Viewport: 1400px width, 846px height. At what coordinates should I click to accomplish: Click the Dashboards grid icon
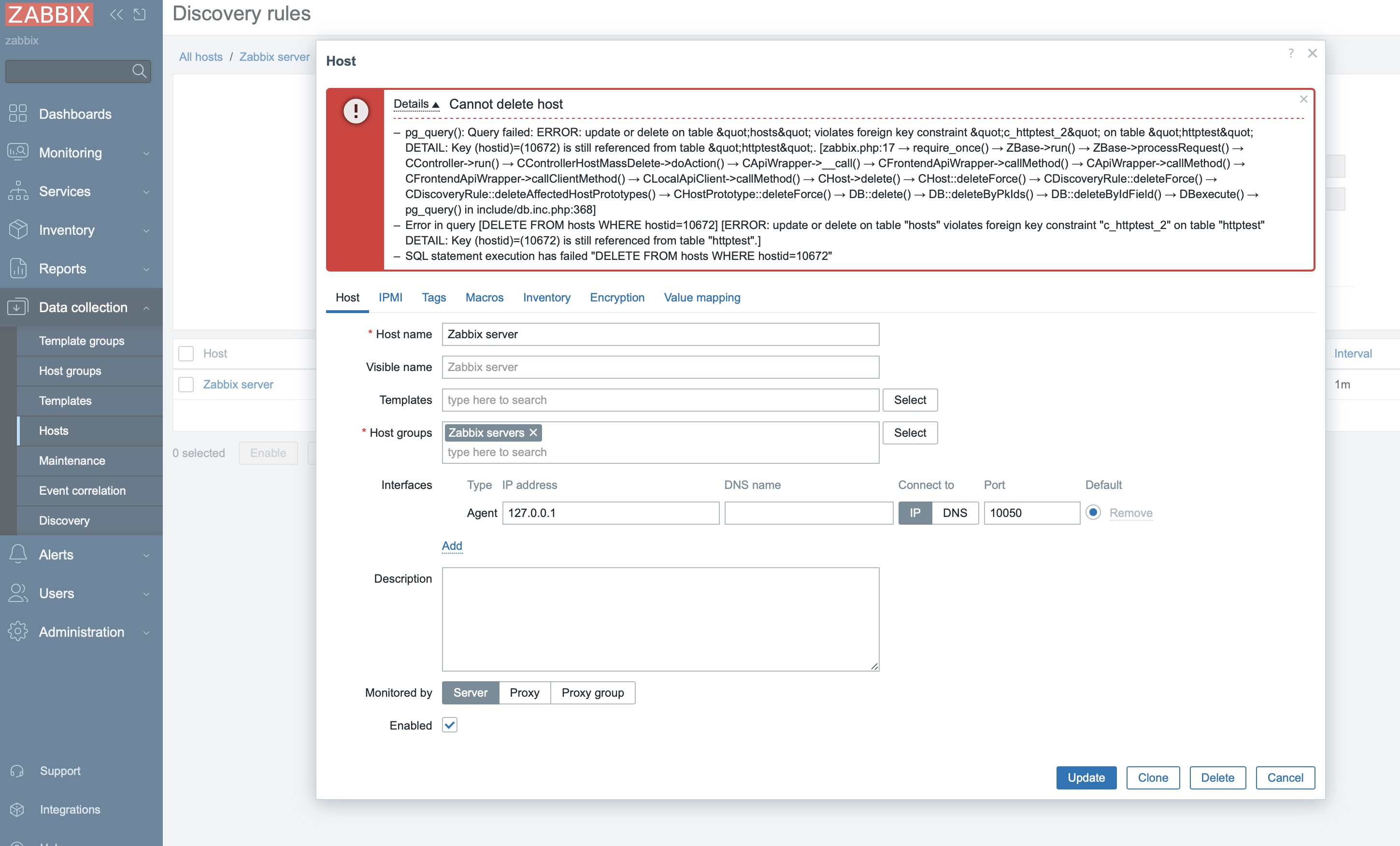18,114
